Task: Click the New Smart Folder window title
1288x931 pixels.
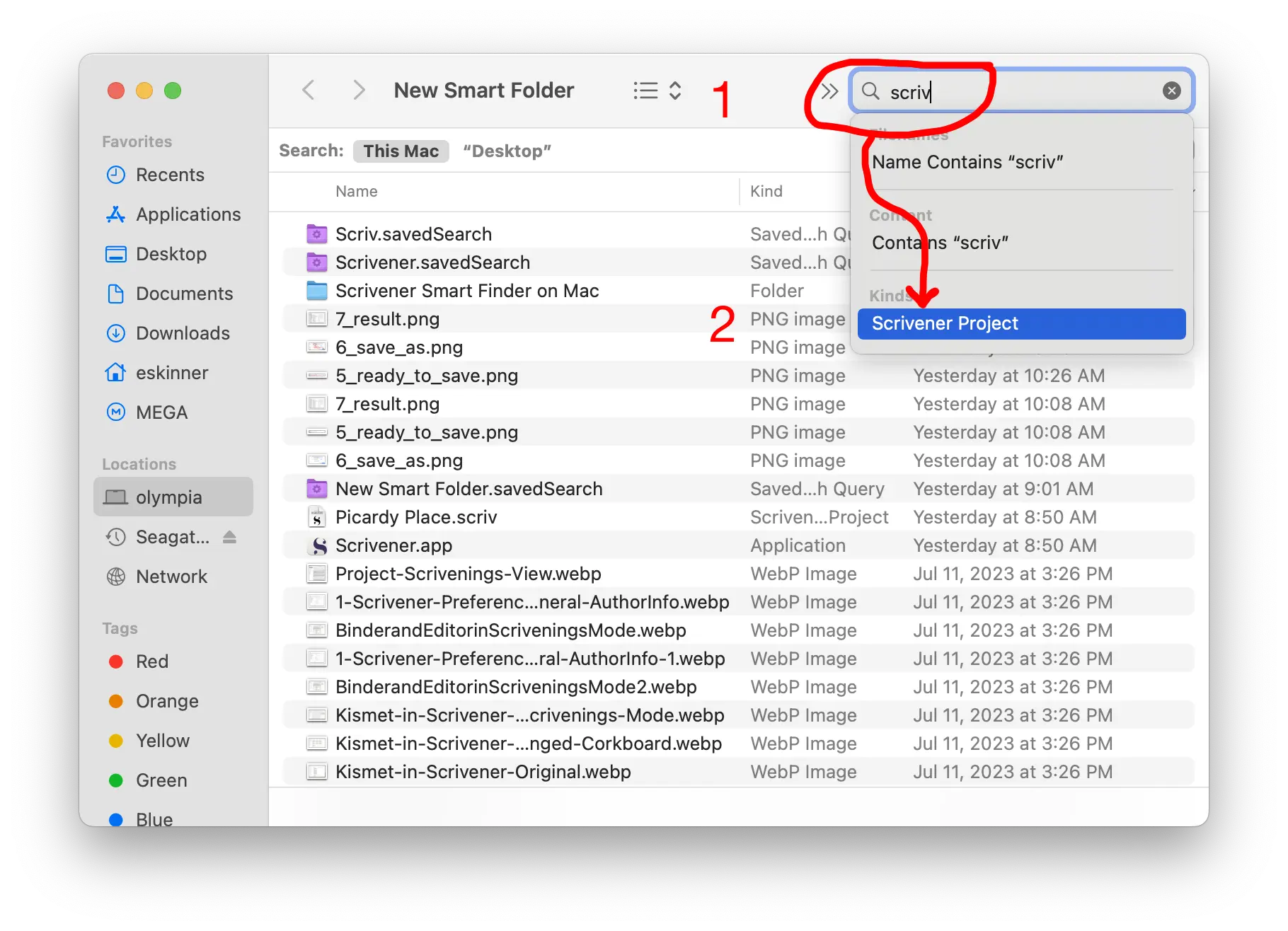Action: [x=483, y=91]
